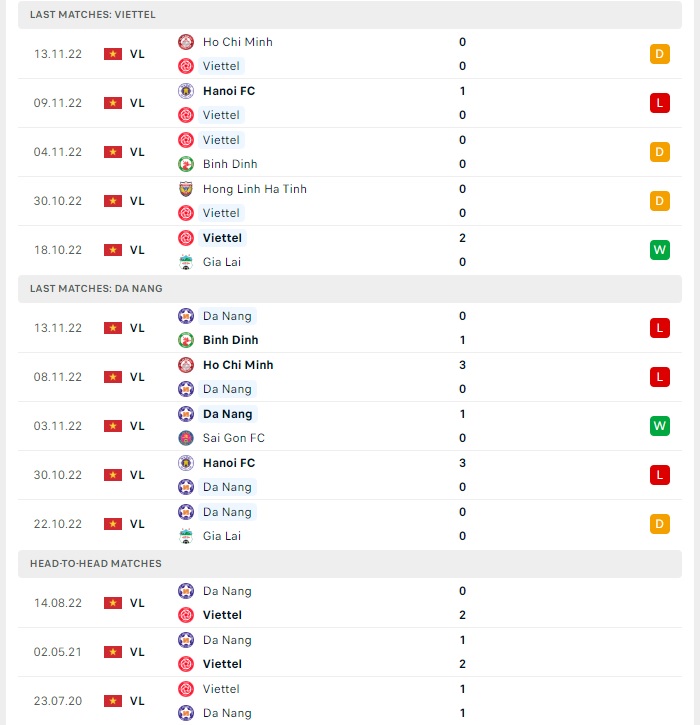Click Gia Lai logo in 18.10.22 match
Screen dimensions: 700x725
[186, 262]
